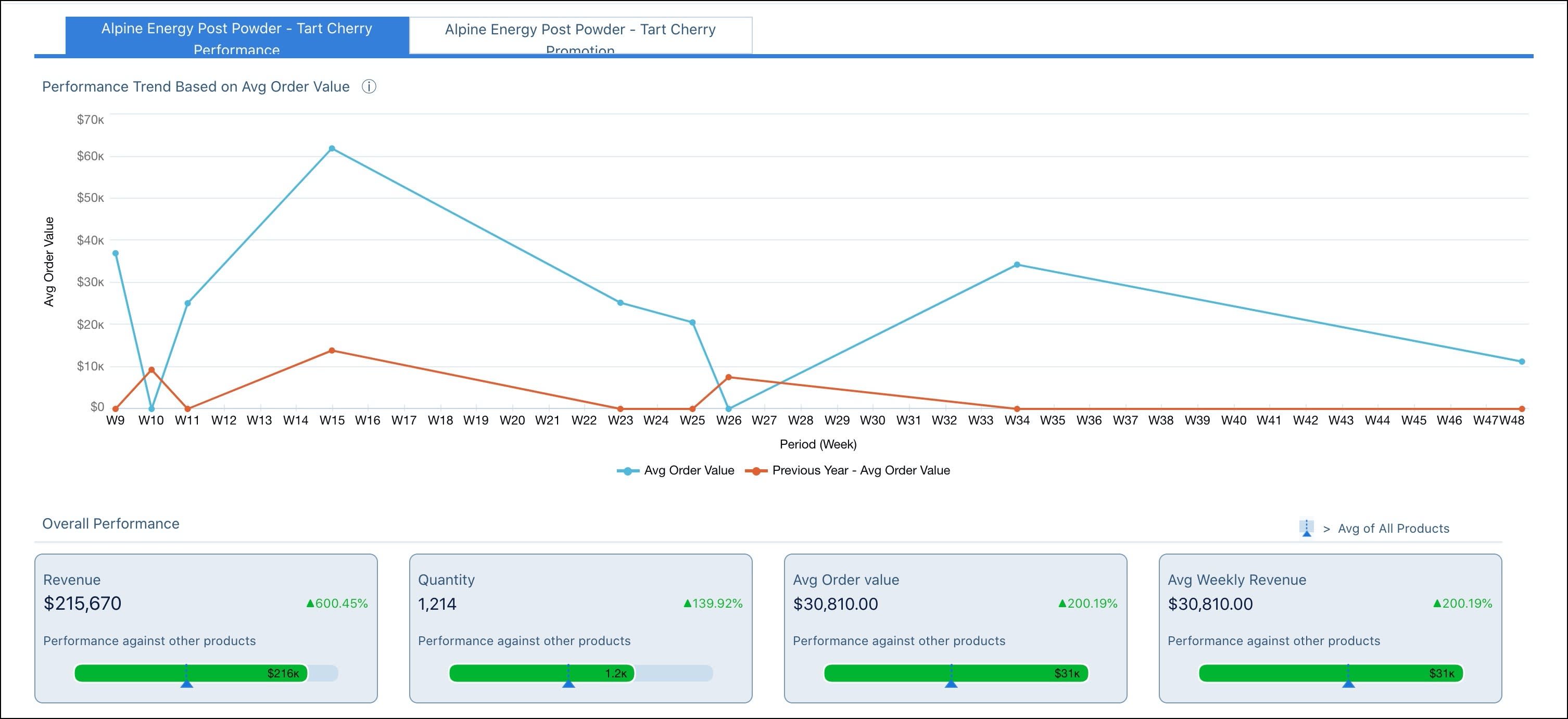Switch to the Tart Cherry Promotion tab
1568x719 pixels.
click(580, 35)
